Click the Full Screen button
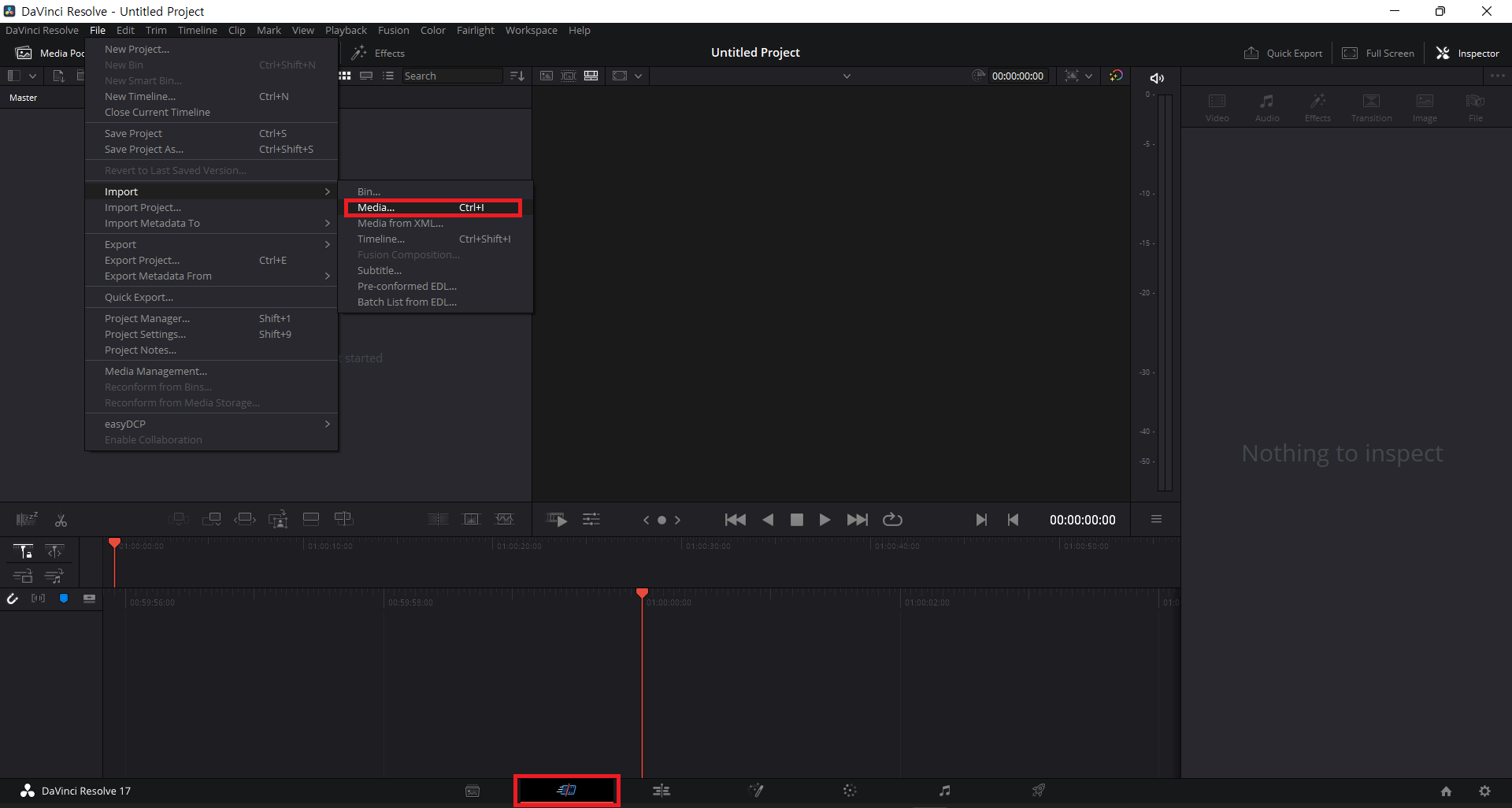 click(x=1378, y=53)
